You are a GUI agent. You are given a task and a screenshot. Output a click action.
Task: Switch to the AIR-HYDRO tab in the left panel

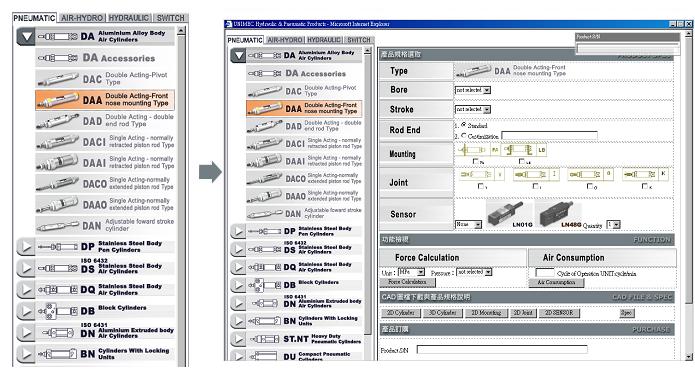[82, 18]
